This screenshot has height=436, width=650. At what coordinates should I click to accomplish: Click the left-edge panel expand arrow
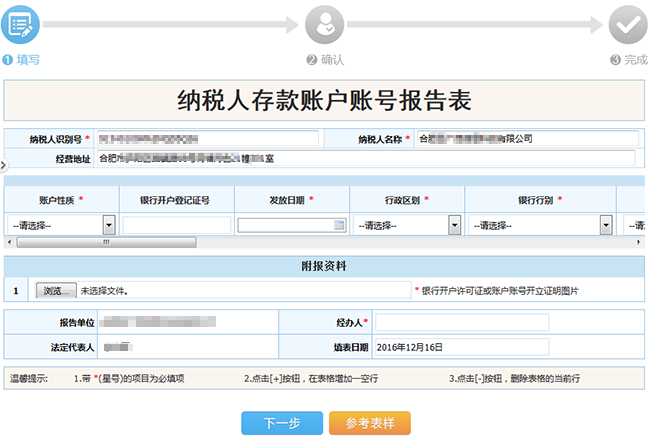coord(3,163)
